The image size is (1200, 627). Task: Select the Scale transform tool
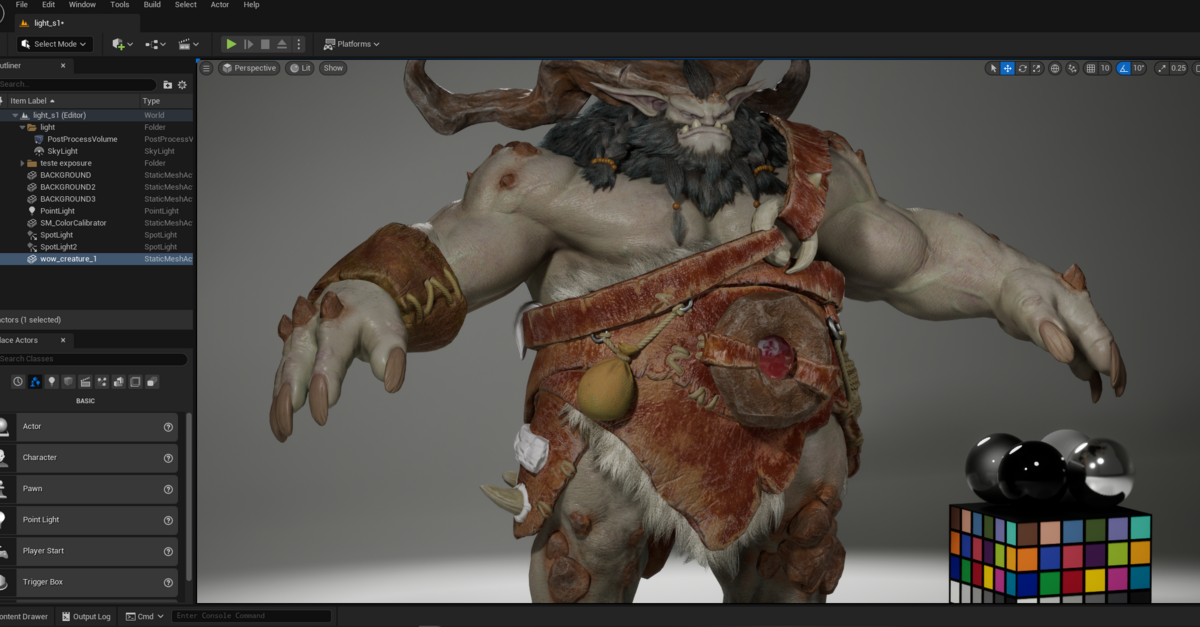tap(1036, 68)
